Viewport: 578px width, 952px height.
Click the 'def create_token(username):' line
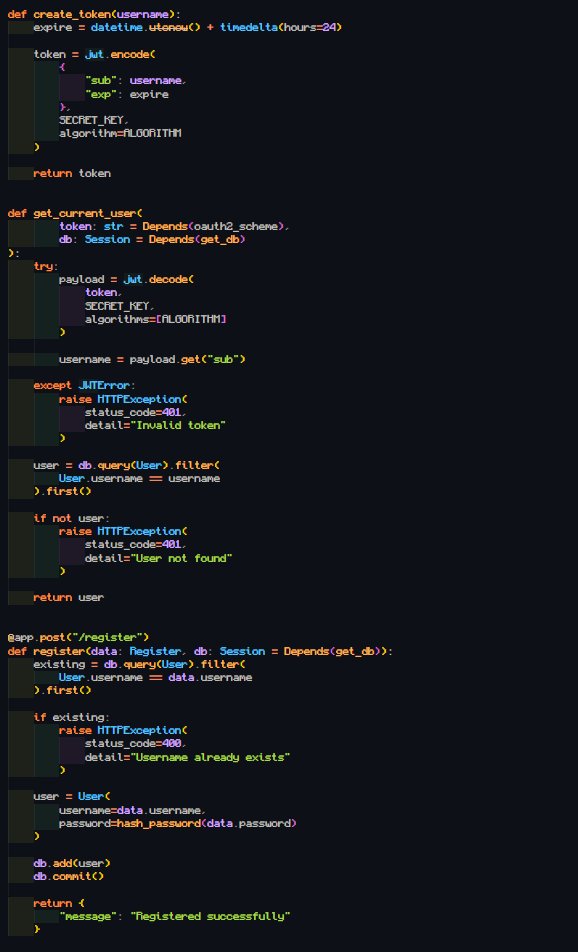tap(94, 14)
